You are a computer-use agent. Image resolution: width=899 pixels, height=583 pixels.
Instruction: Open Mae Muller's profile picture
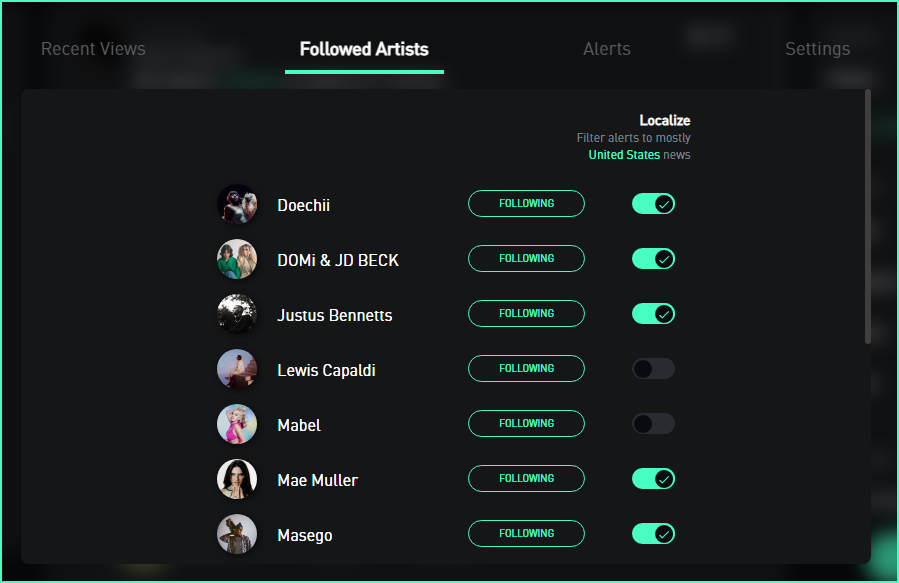tap(237, 479)
